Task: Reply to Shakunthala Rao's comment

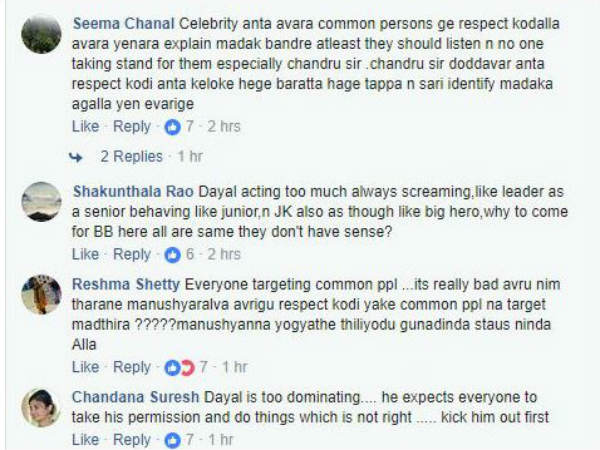Action: (131, 255)
